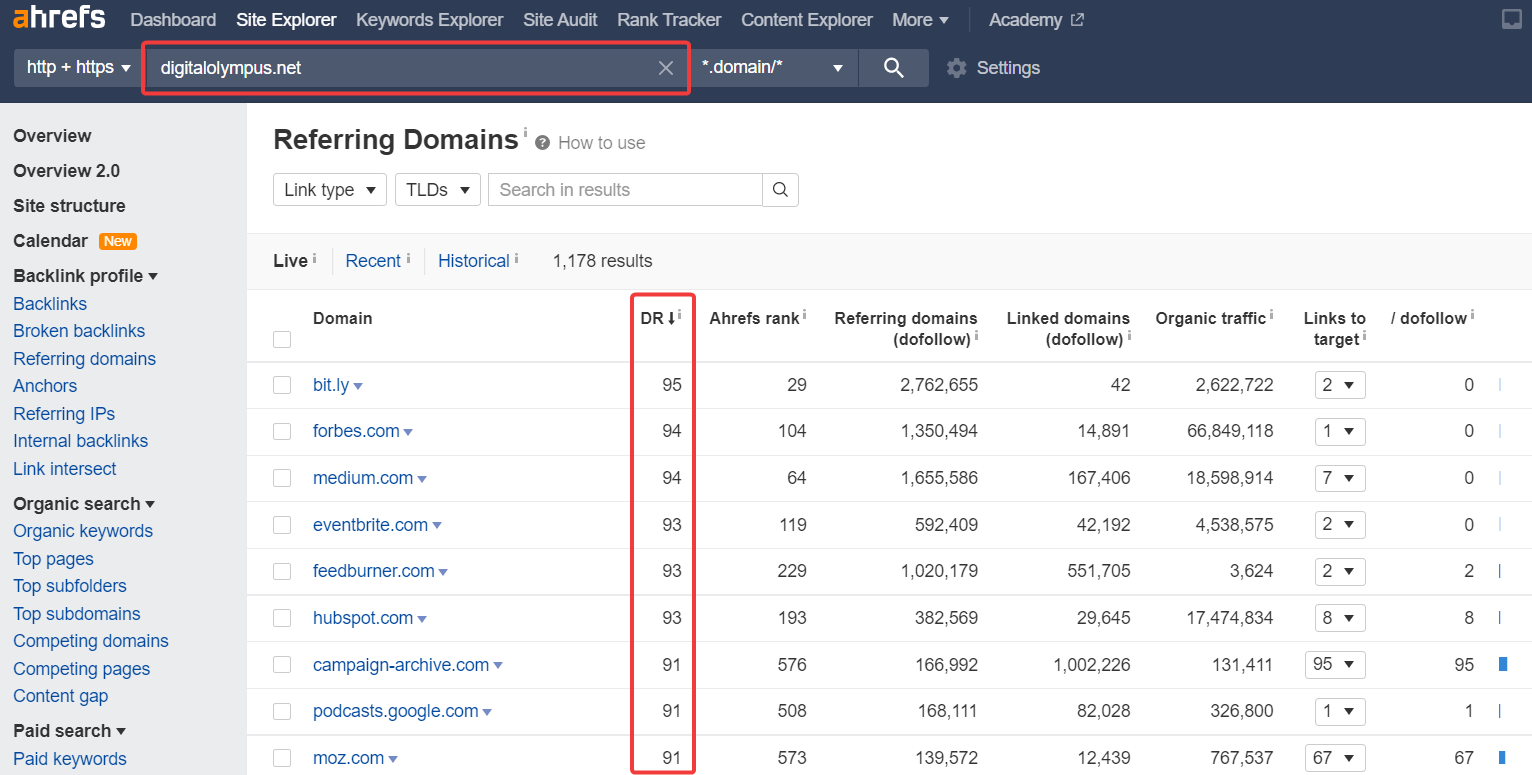The width and height of the screenshot is (1532, 775).
Task: Select the bit.ly row checkbox
Action: (282, 385)
